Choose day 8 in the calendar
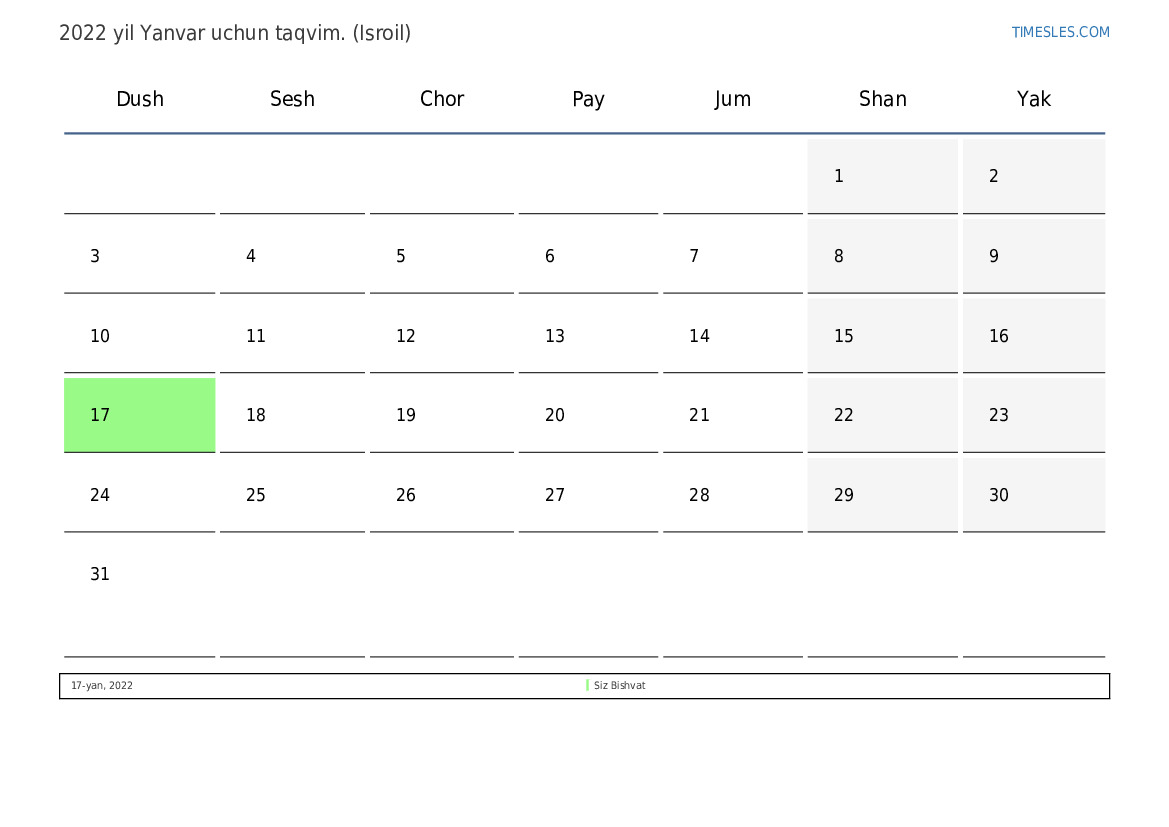 tap(883, 256)
